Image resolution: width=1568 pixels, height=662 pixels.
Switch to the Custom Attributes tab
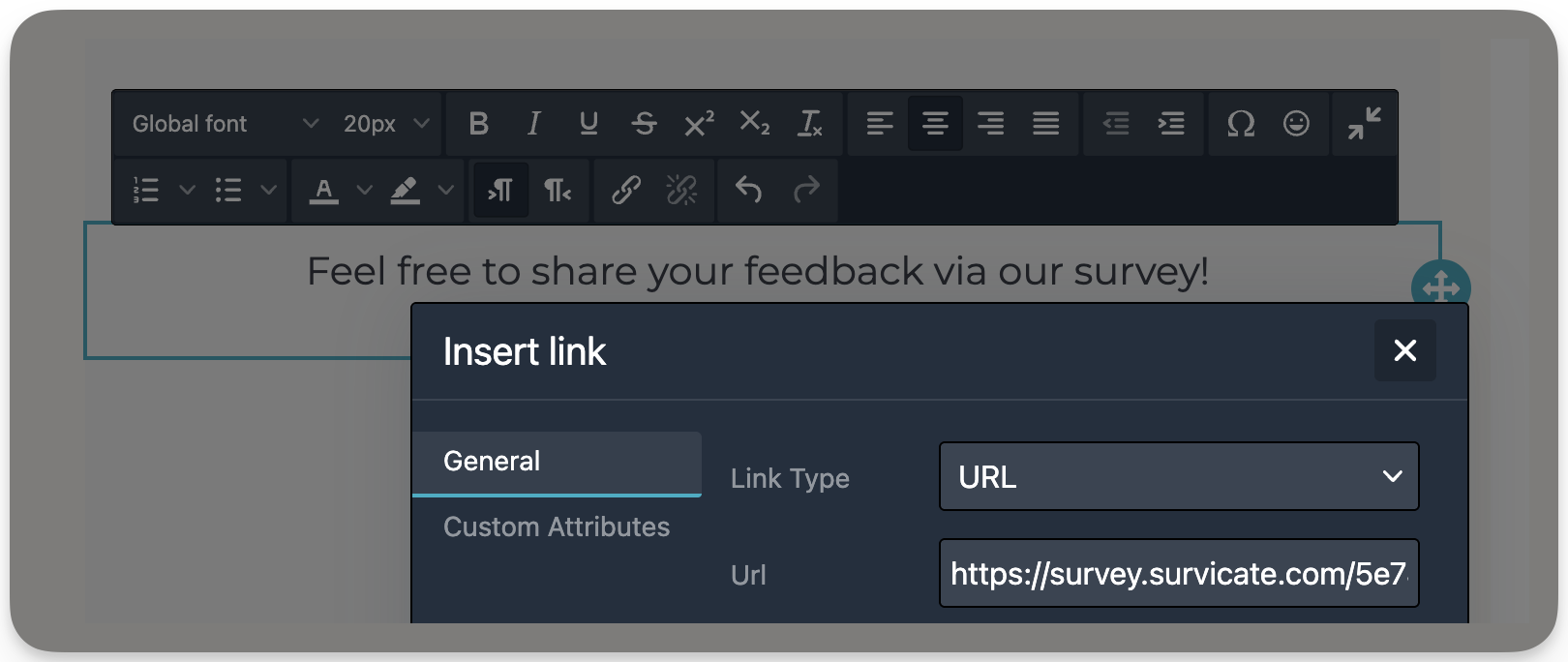557,527
